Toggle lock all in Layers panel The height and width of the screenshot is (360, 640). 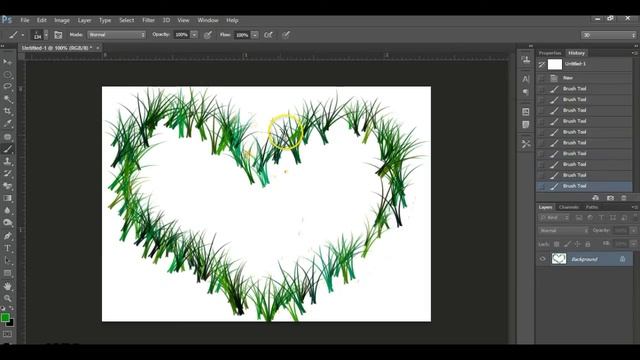coord(588,244)
